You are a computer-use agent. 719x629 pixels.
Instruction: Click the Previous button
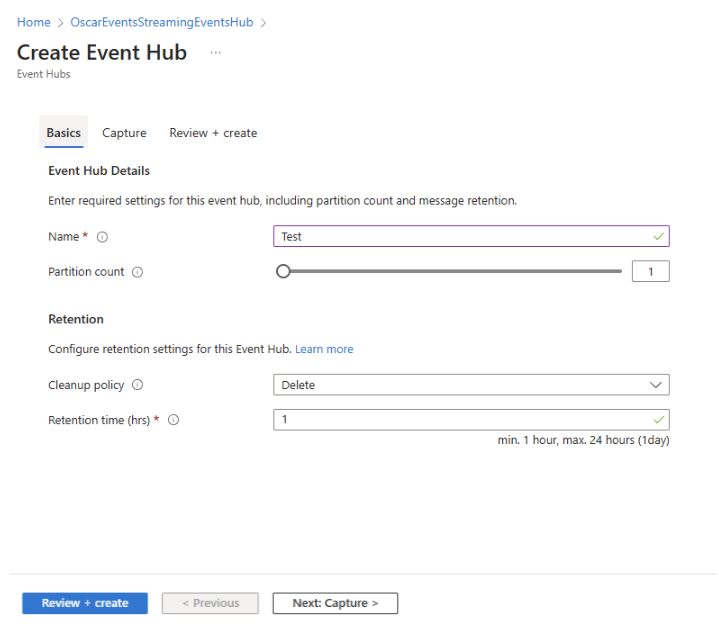click(210, 603)
